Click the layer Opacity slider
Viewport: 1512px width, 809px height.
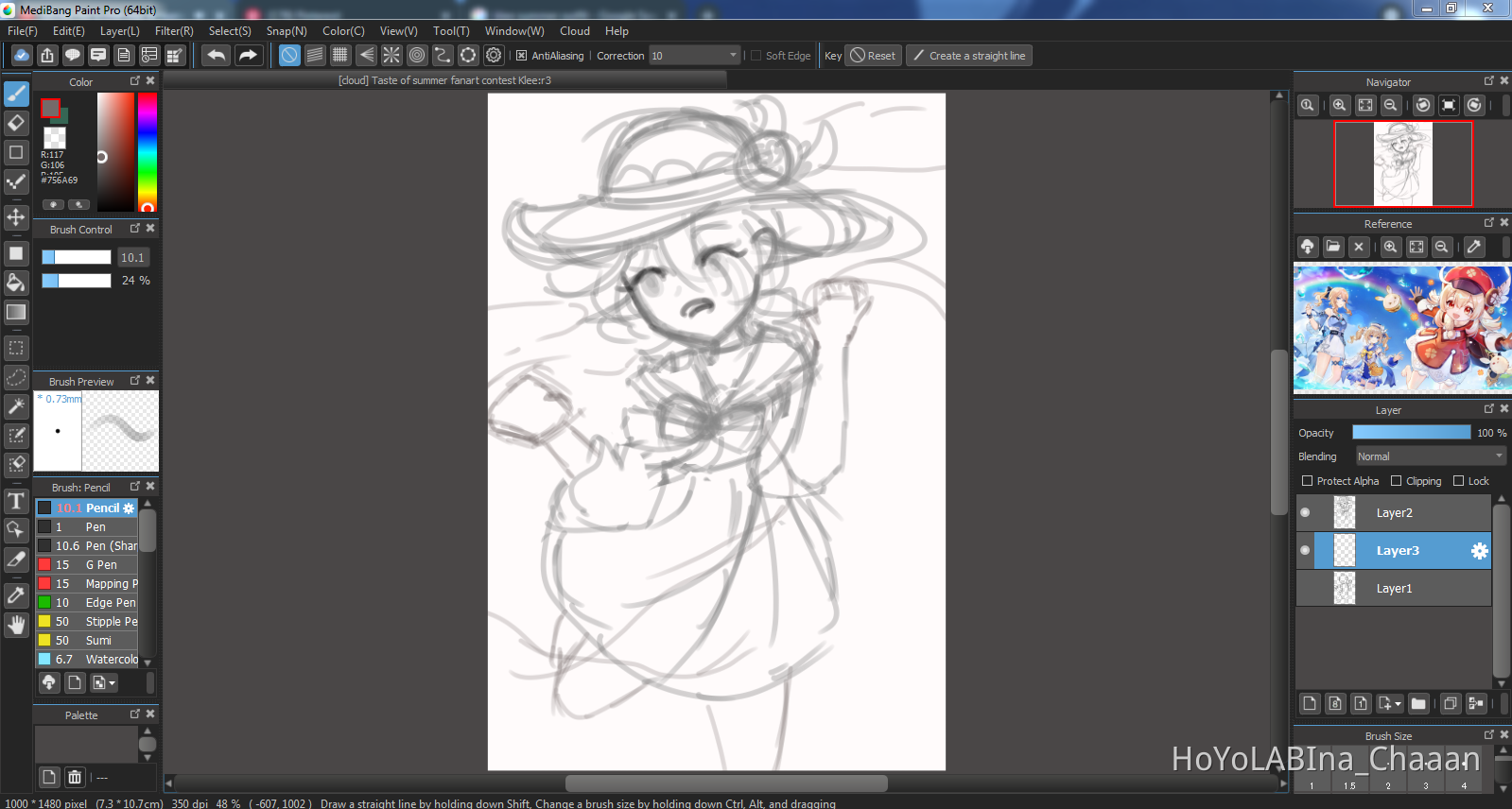1411,433
